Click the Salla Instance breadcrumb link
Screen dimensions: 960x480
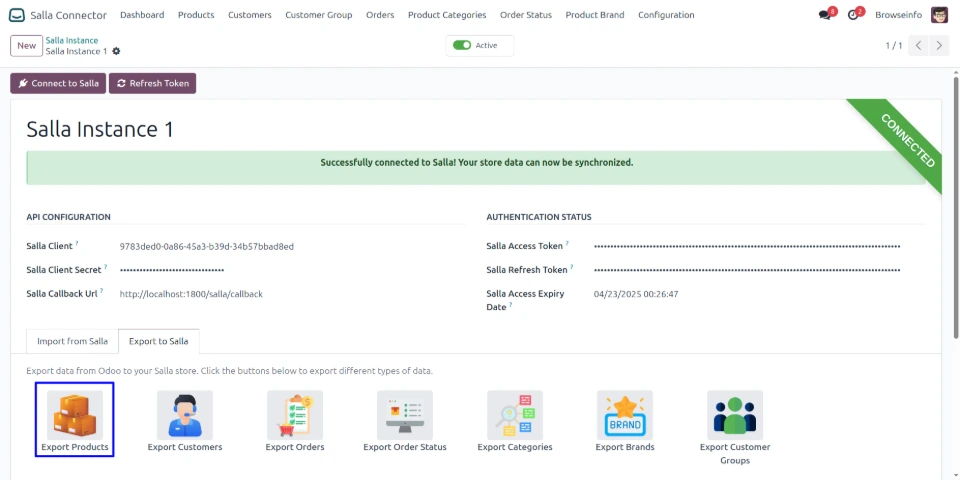point(72,40)
